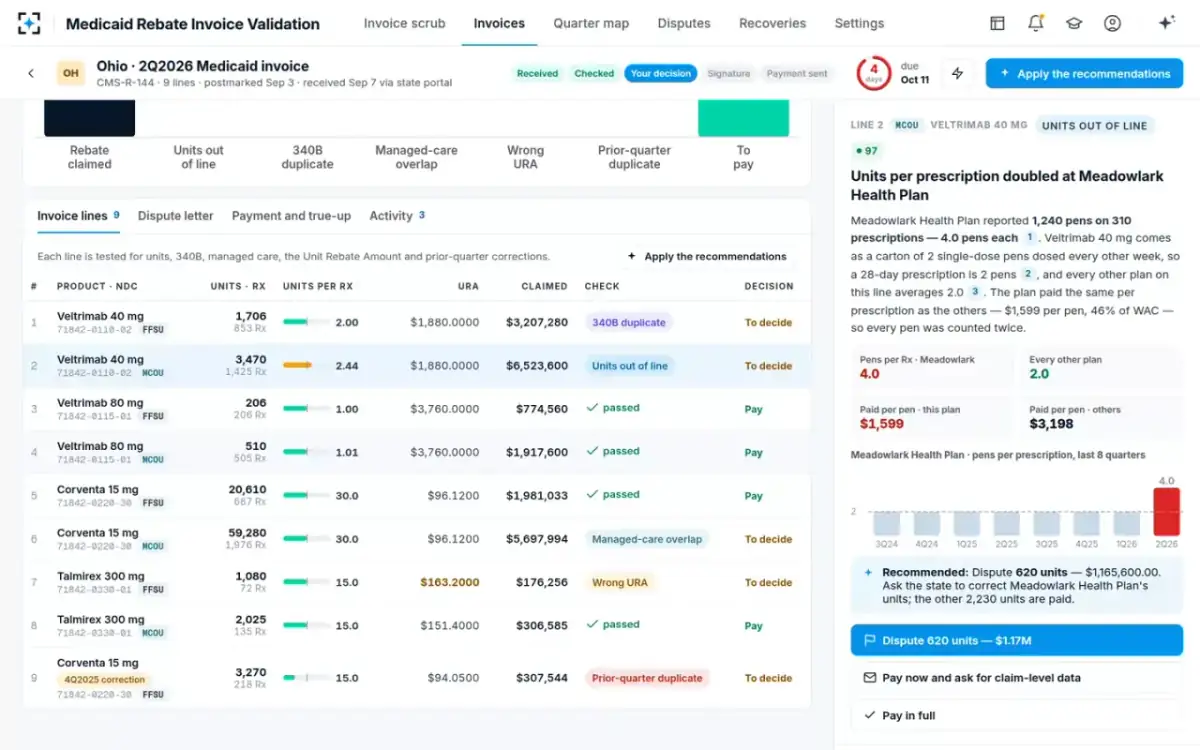This screenshot has width=1200, height=750.
Task: Click the 3Q24 bar in the chart
Action: 886,524
